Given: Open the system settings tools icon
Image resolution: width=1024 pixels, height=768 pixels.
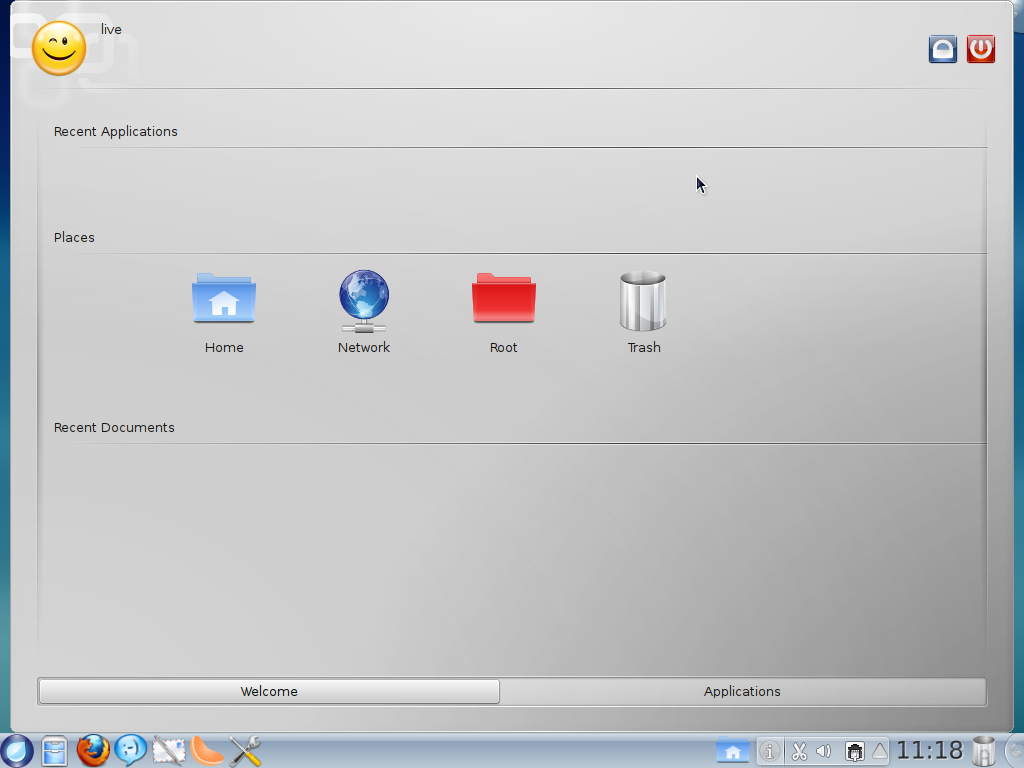Looking at the screenshot, I should point(245,750).
